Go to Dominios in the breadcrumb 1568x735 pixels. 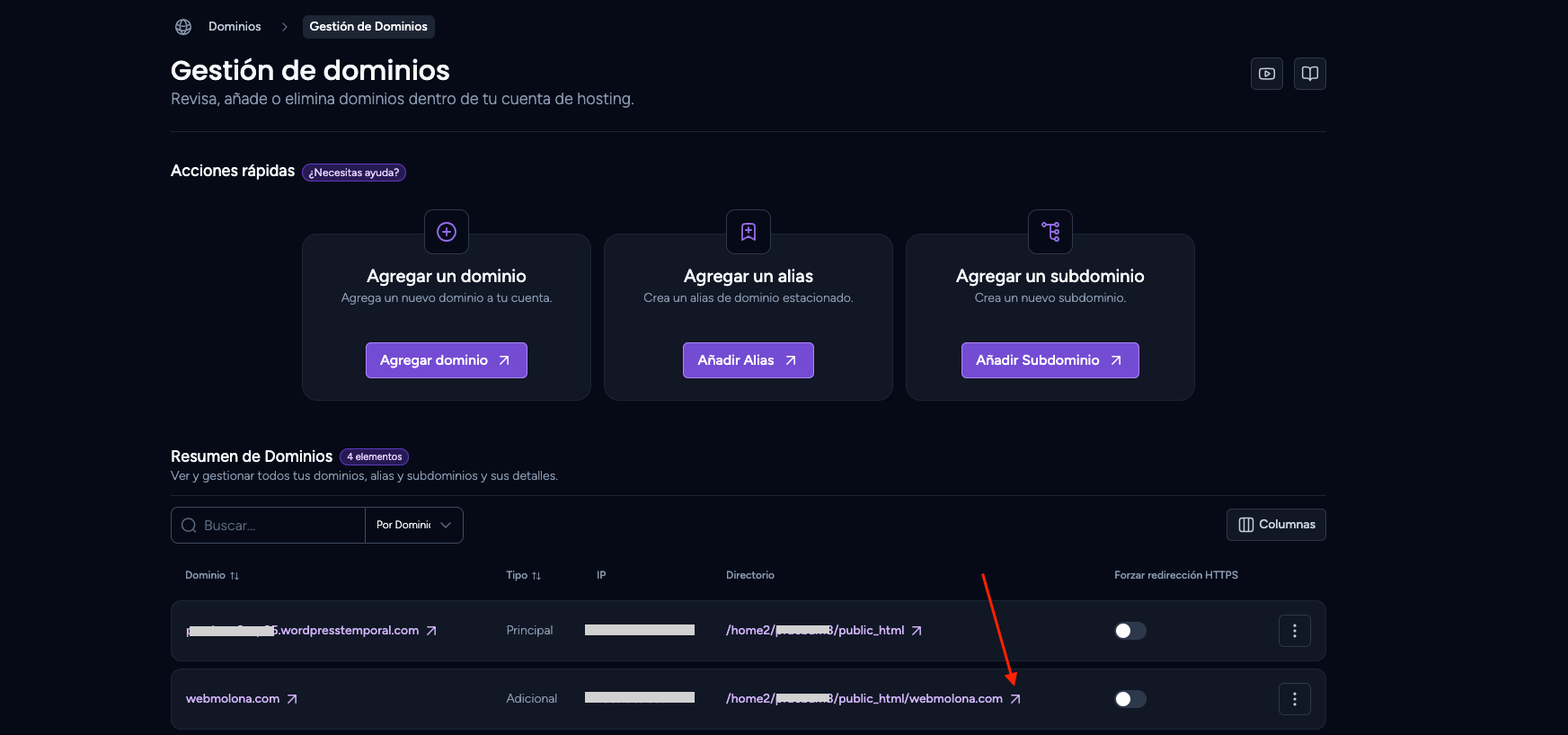(235, 27)
